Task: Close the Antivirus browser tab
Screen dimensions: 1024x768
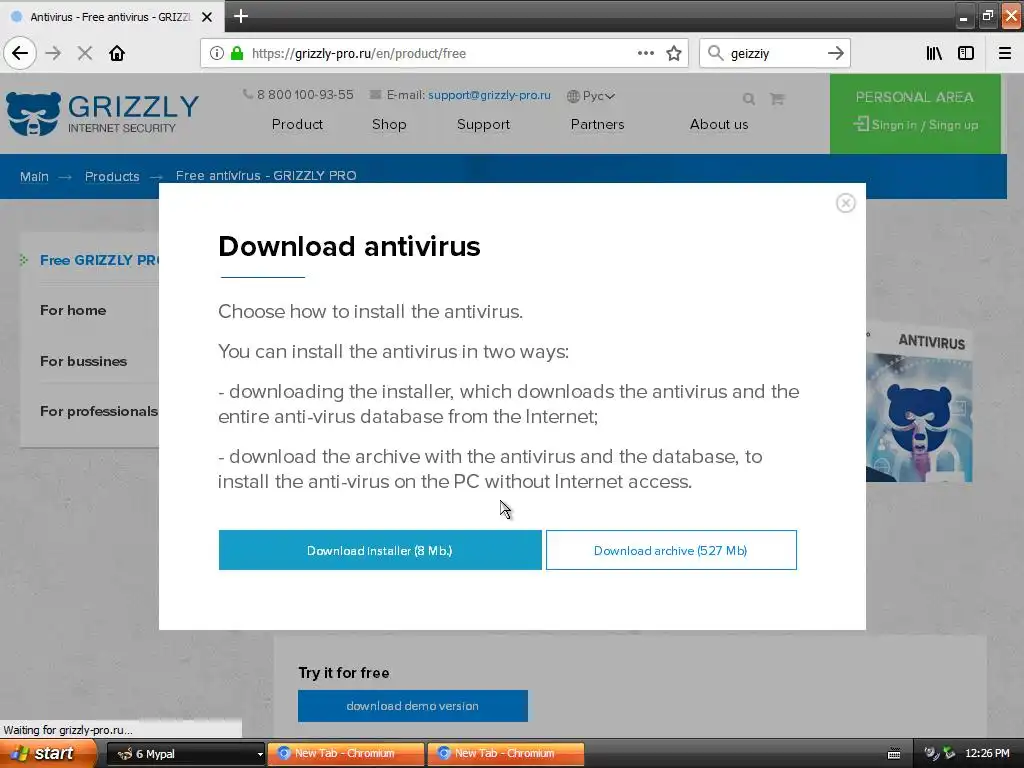Action: tap(207, 17)
